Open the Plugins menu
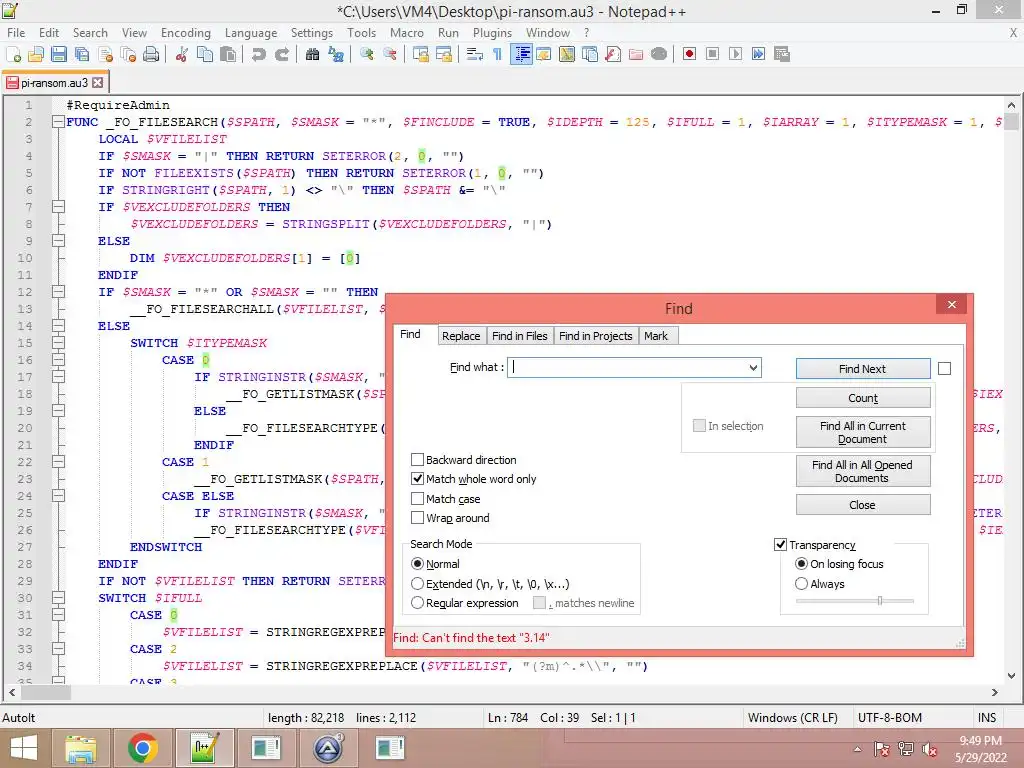This screenshot has height=768, width=1024. [x=492, y=33]
